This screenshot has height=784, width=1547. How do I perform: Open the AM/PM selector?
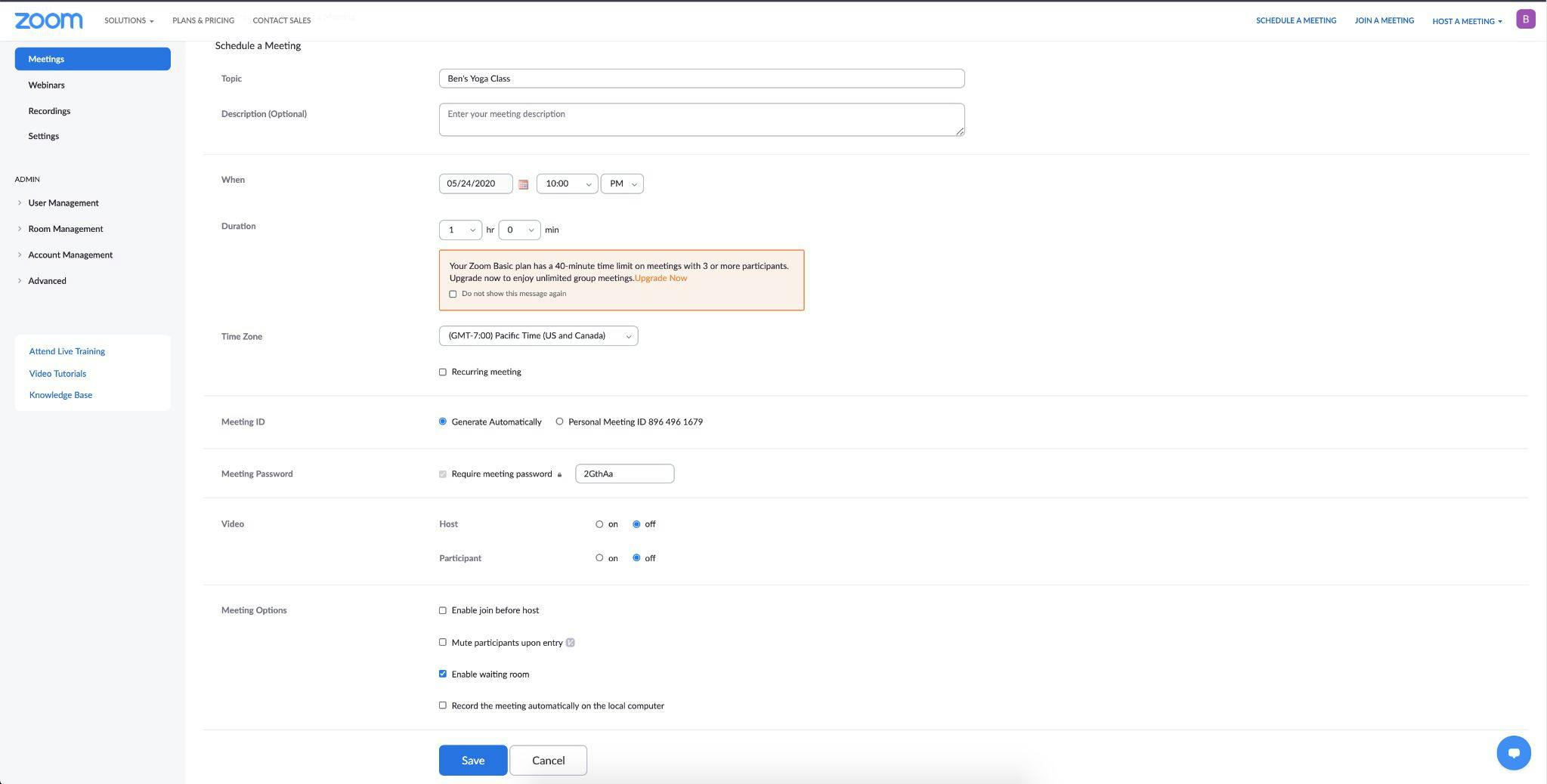pyautogui.click(x=622, y=184)
